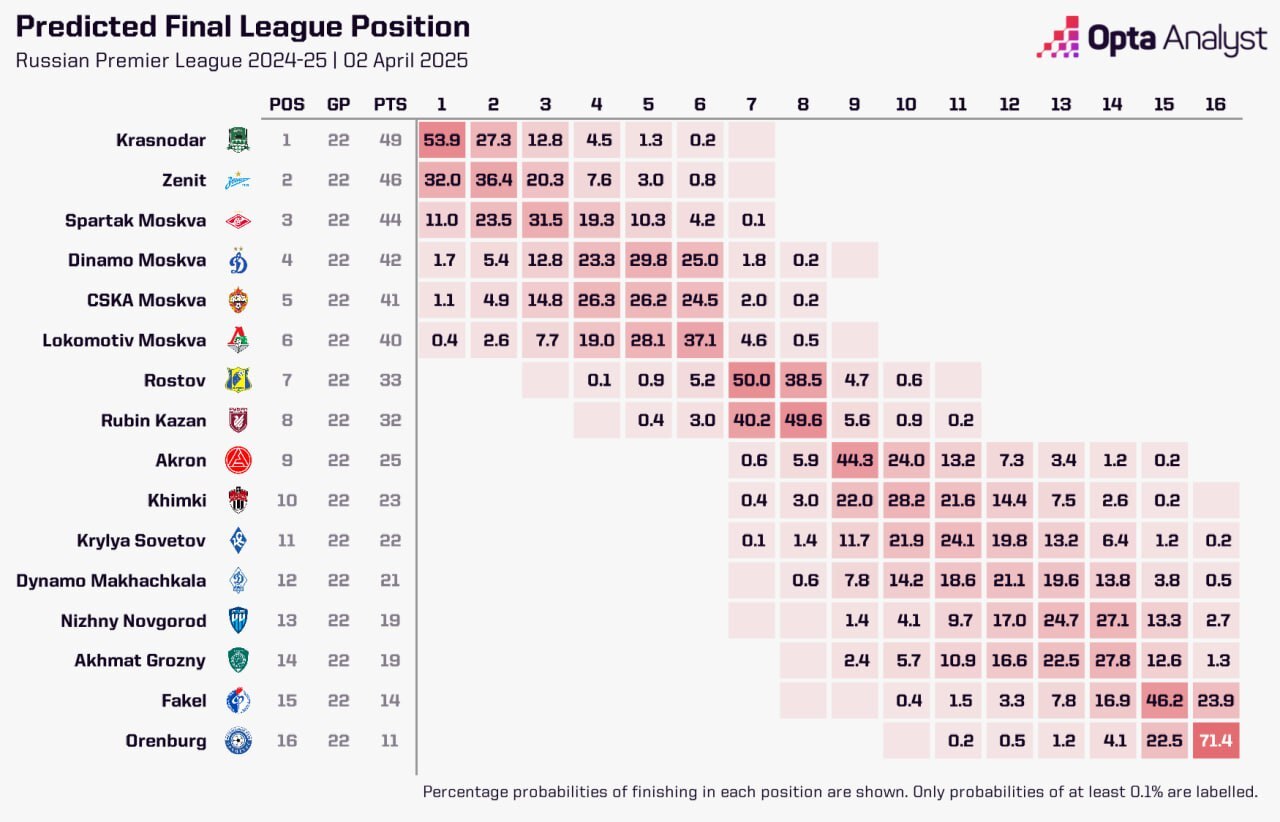This screenshot has height=822, width=1280.
Task: Select the Spartak Moskva crest icon
Action: coord(238,220)
